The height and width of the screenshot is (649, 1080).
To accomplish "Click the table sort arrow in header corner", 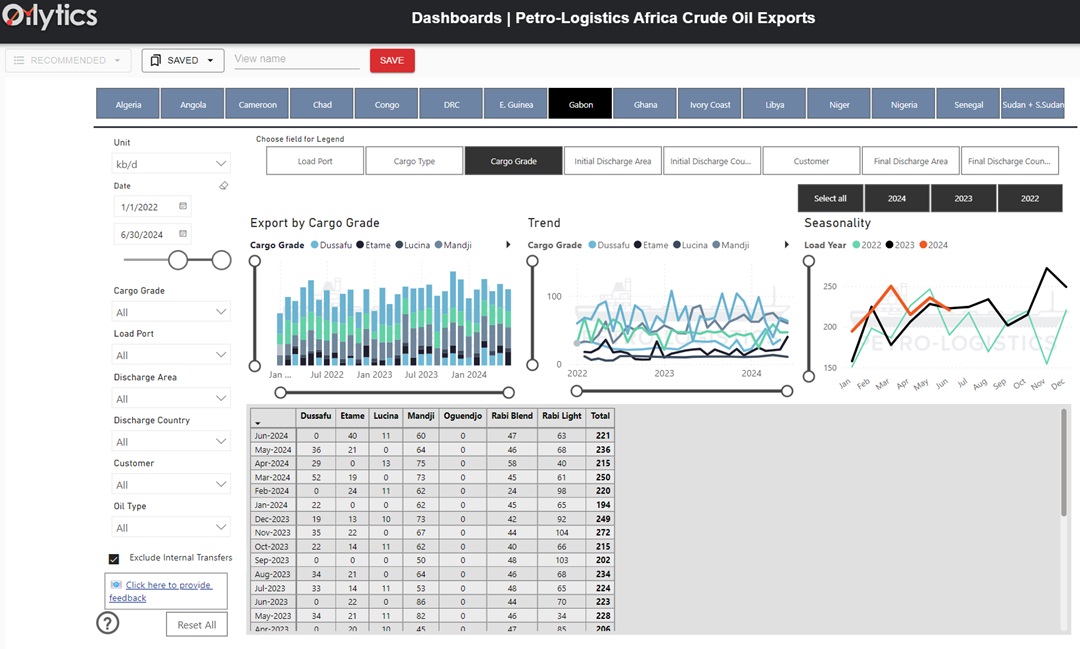I will 258,423.
